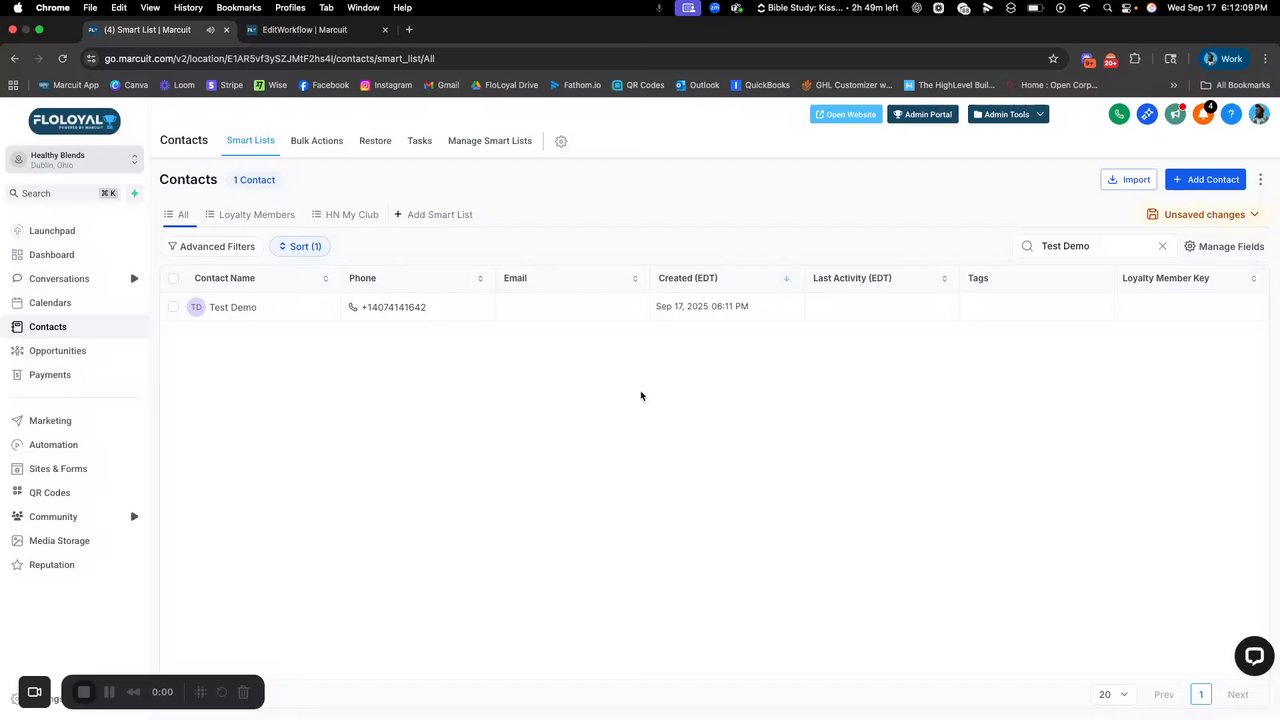This screenshot has width=1280, height=720.
Task: Click the Add Contact button
Action: coord(1205,180)
